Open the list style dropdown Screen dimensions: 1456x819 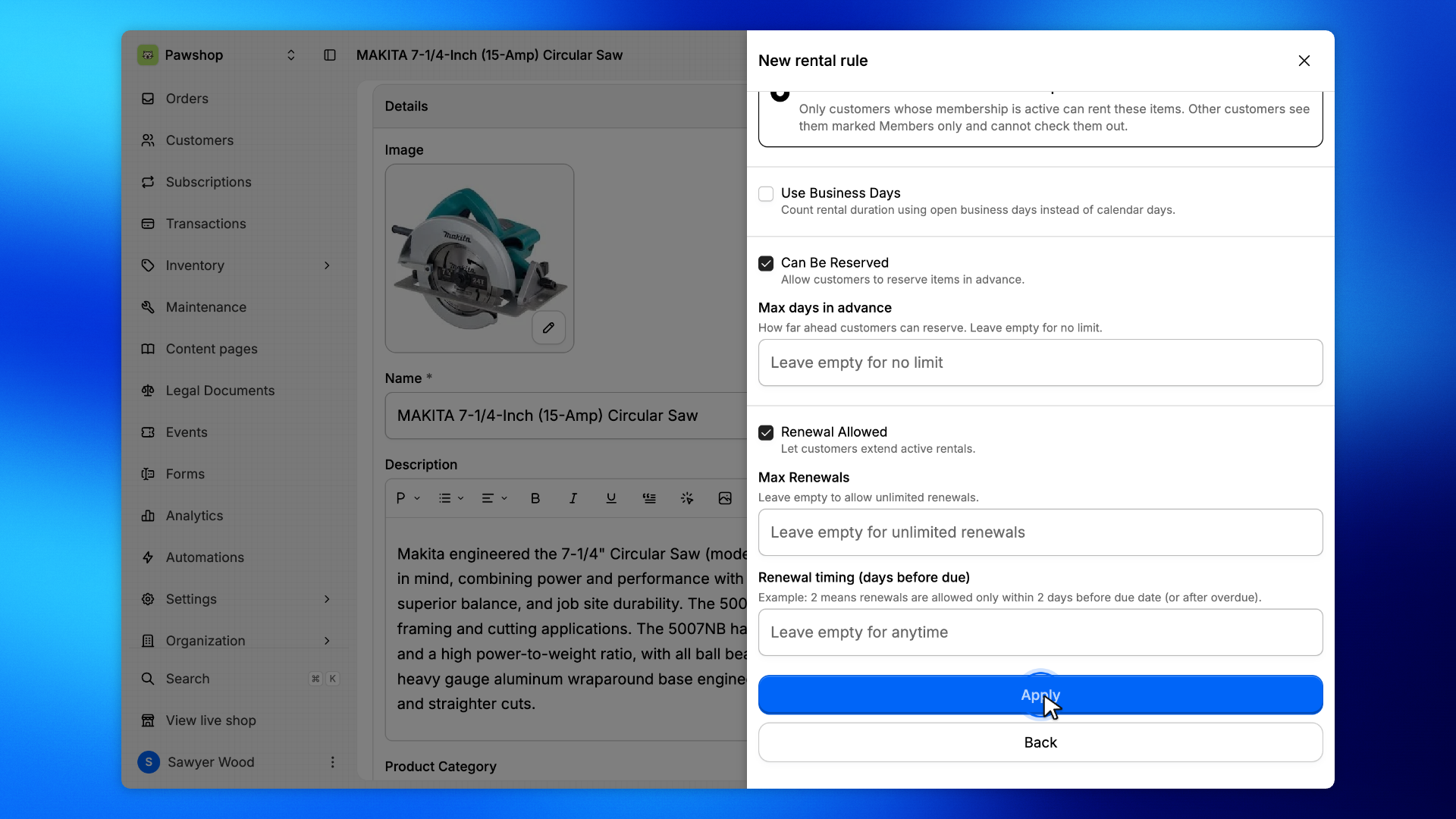451,498
